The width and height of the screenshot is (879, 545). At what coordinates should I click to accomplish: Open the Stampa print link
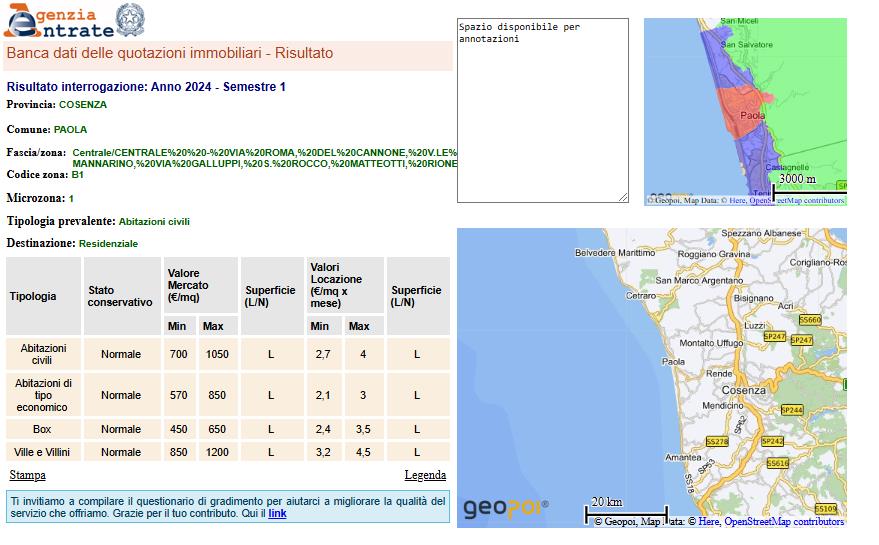(27, 475)
